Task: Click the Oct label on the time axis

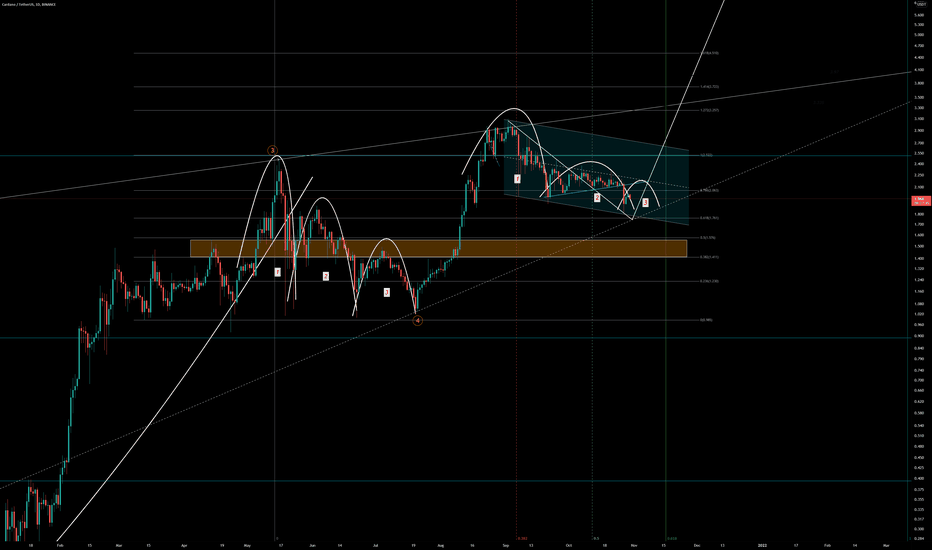Action: click(x=569, y=545)
